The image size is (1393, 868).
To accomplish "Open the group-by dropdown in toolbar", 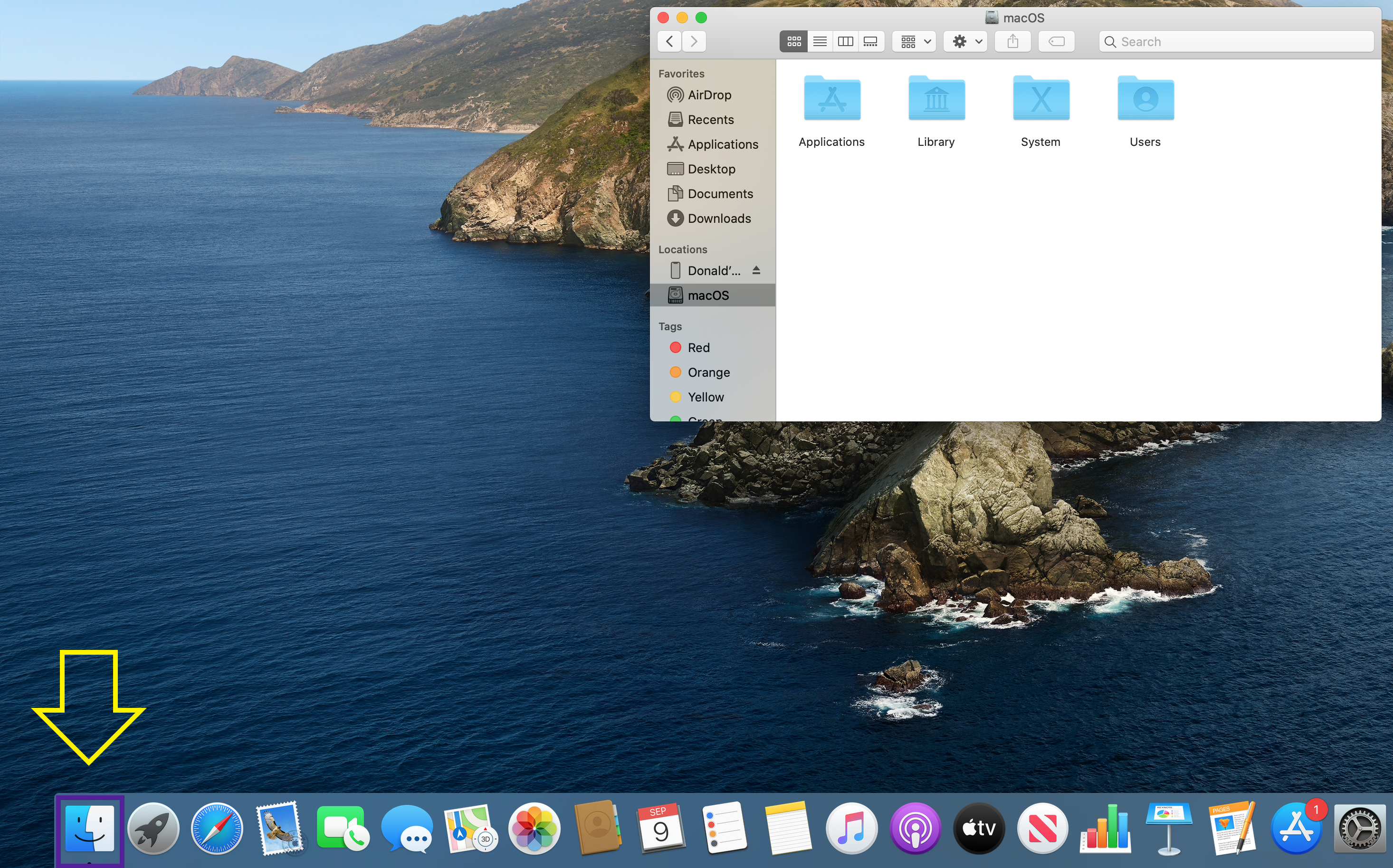I will pyautogui.click(x=914, y=41).
